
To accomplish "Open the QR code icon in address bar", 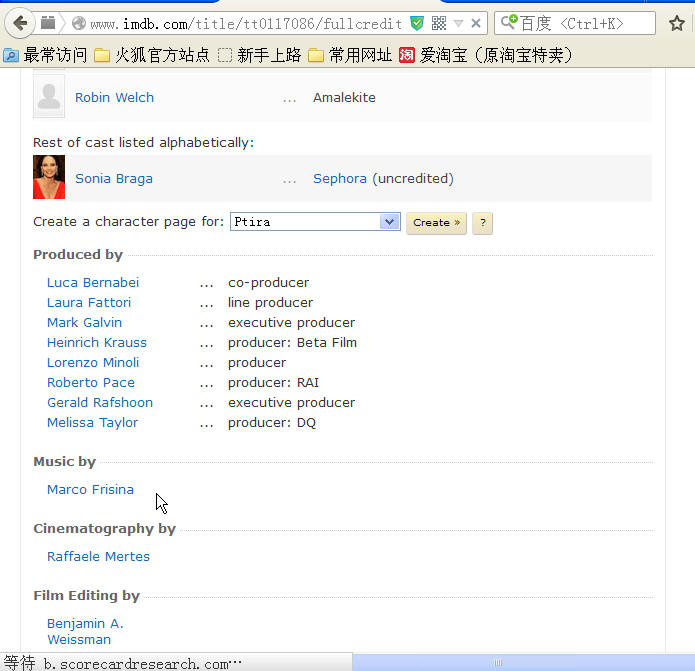I will pos(438,23).
